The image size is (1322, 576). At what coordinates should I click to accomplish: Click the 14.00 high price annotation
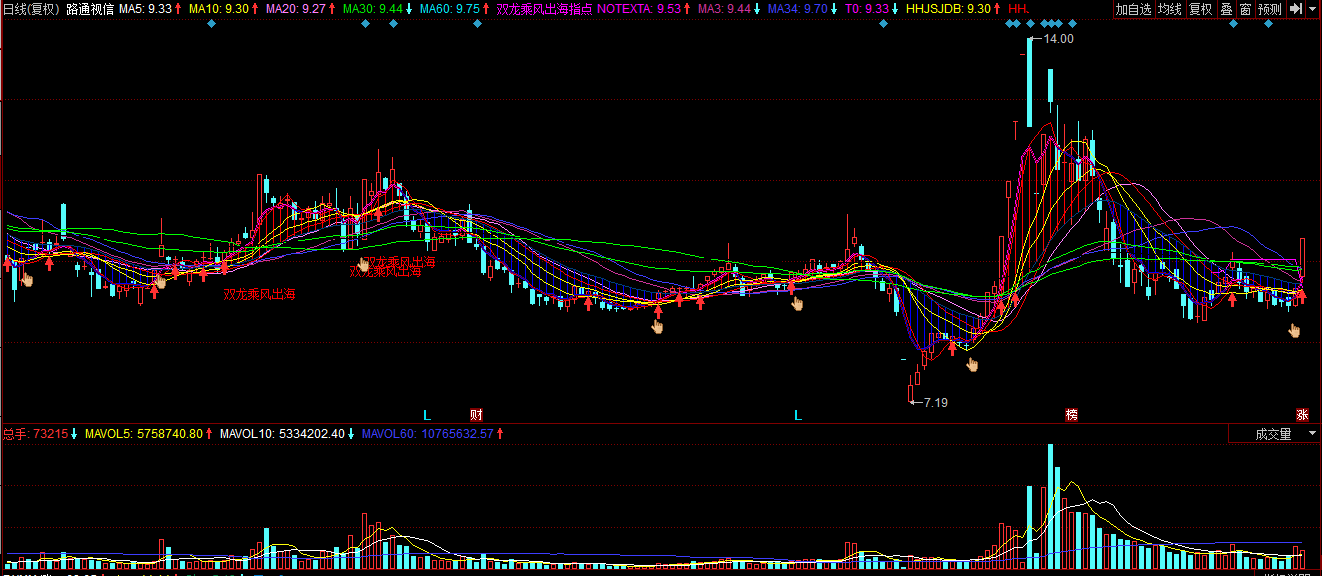tap(1058, 39)
